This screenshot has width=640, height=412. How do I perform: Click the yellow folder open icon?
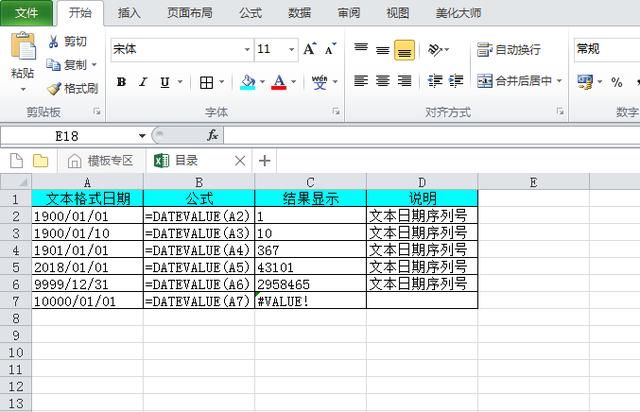[40, 160]
